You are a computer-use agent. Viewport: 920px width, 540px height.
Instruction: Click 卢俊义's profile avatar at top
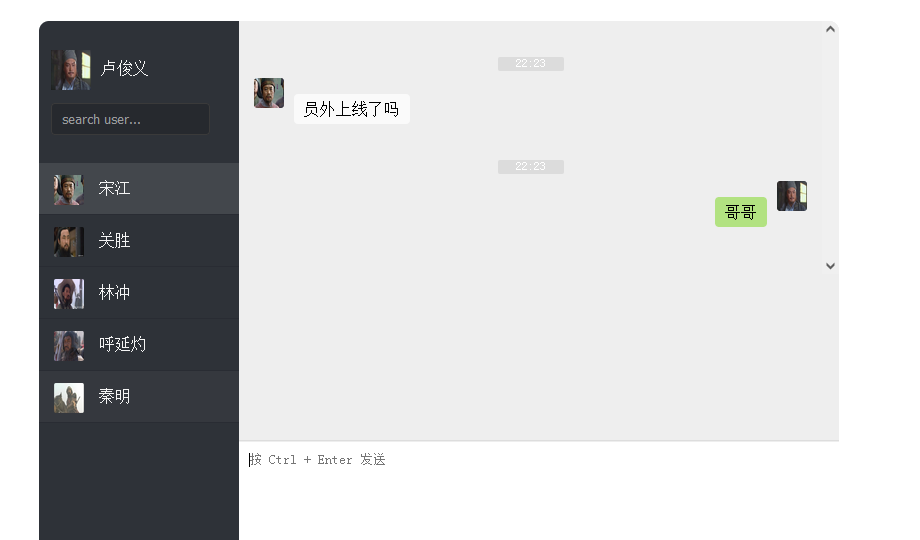click(70, 70)
